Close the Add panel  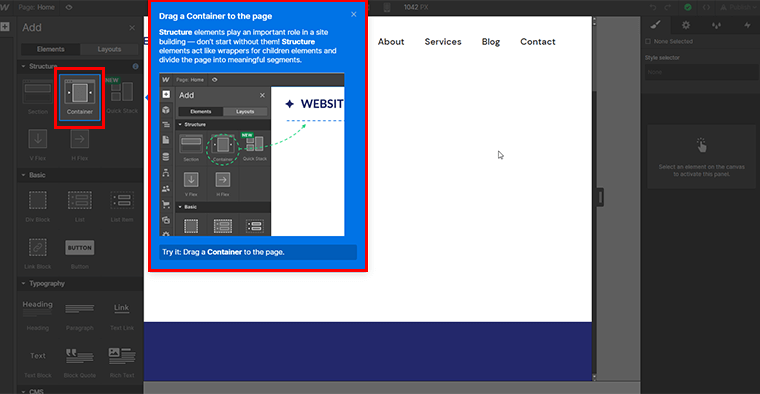pos(132,28)
